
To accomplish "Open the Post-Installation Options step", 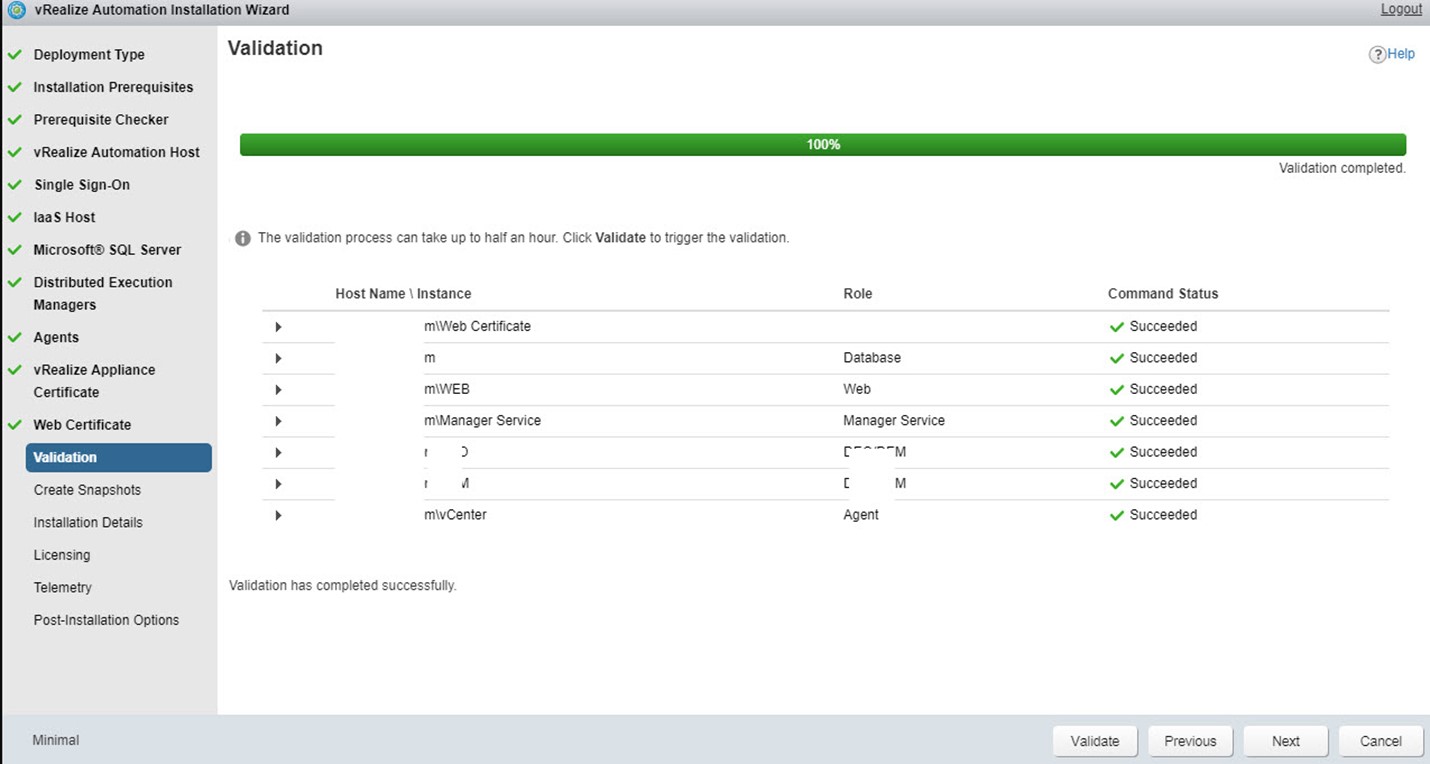I will pos(106,620).
